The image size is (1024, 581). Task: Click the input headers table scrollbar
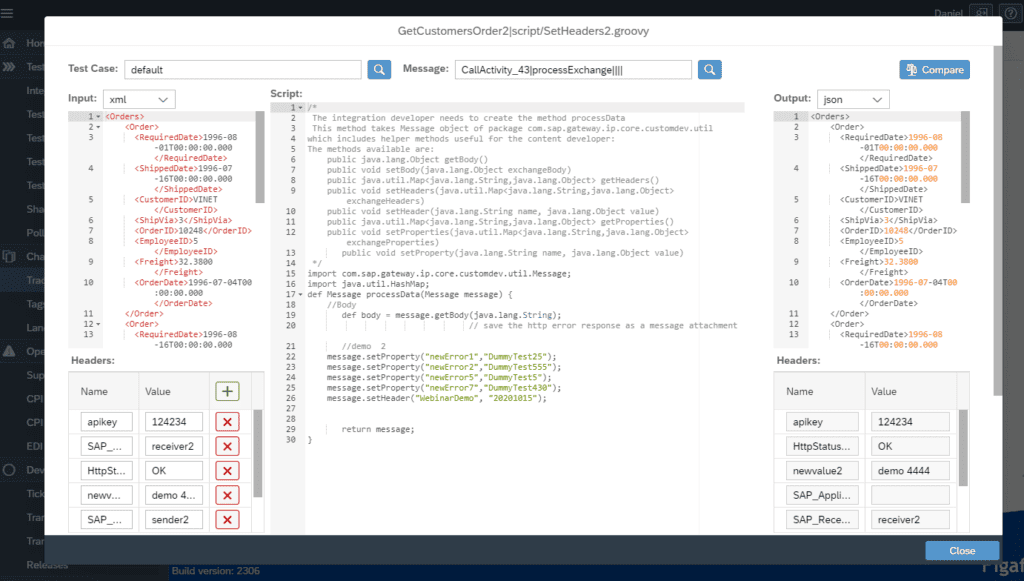(x=257, y=454)
